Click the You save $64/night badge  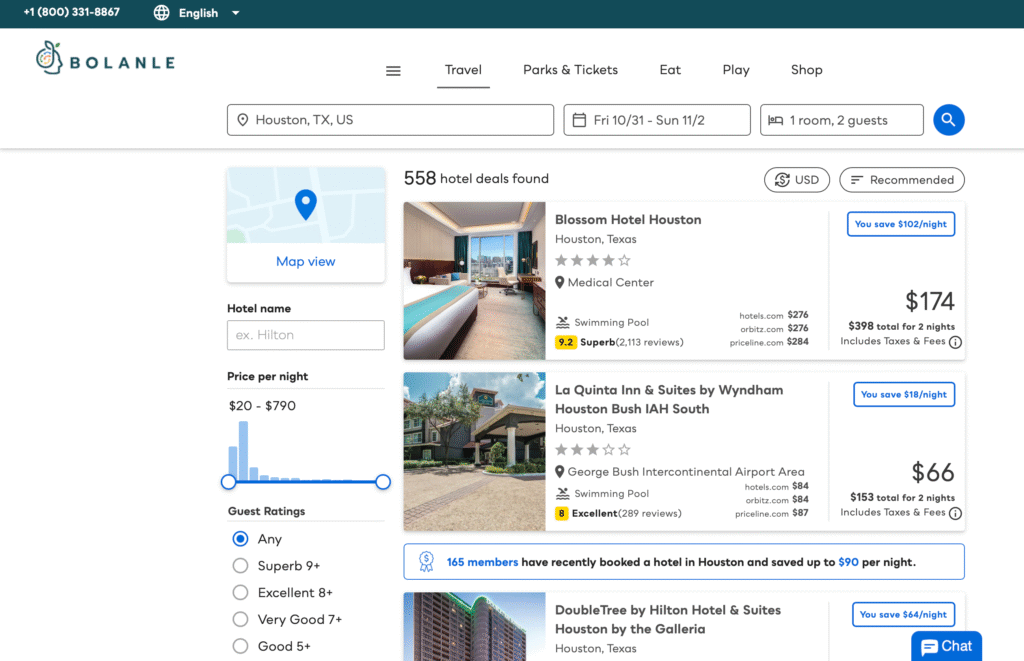904,615
